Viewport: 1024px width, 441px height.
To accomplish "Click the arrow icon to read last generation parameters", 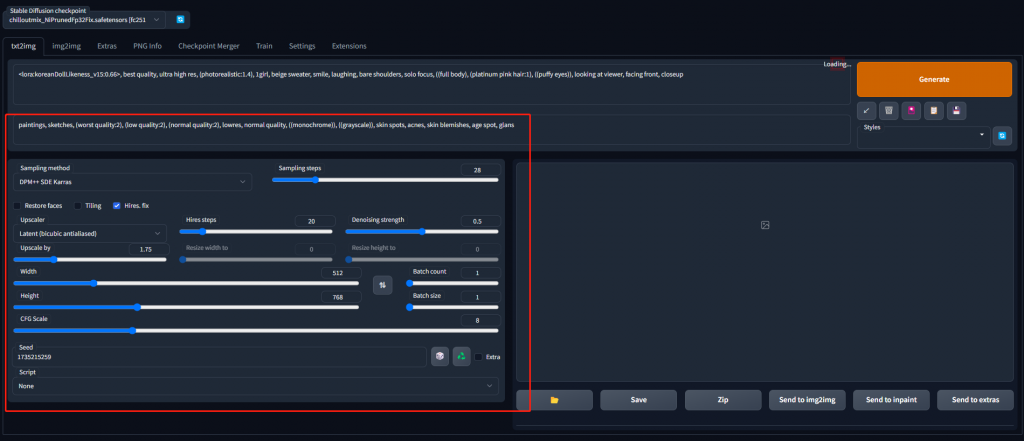I will (866, 110).
